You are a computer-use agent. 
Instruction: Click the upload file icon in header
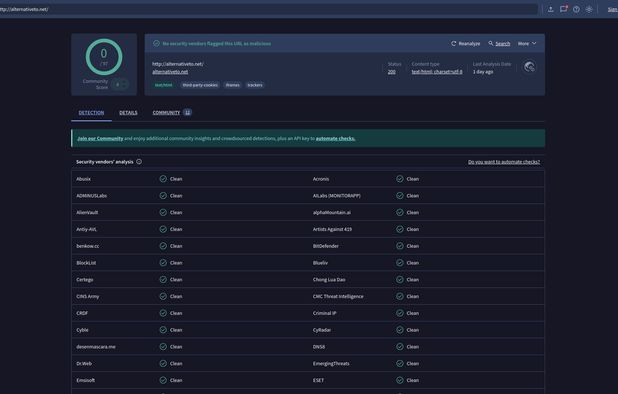pyautogui.click(x=551, y=9)
